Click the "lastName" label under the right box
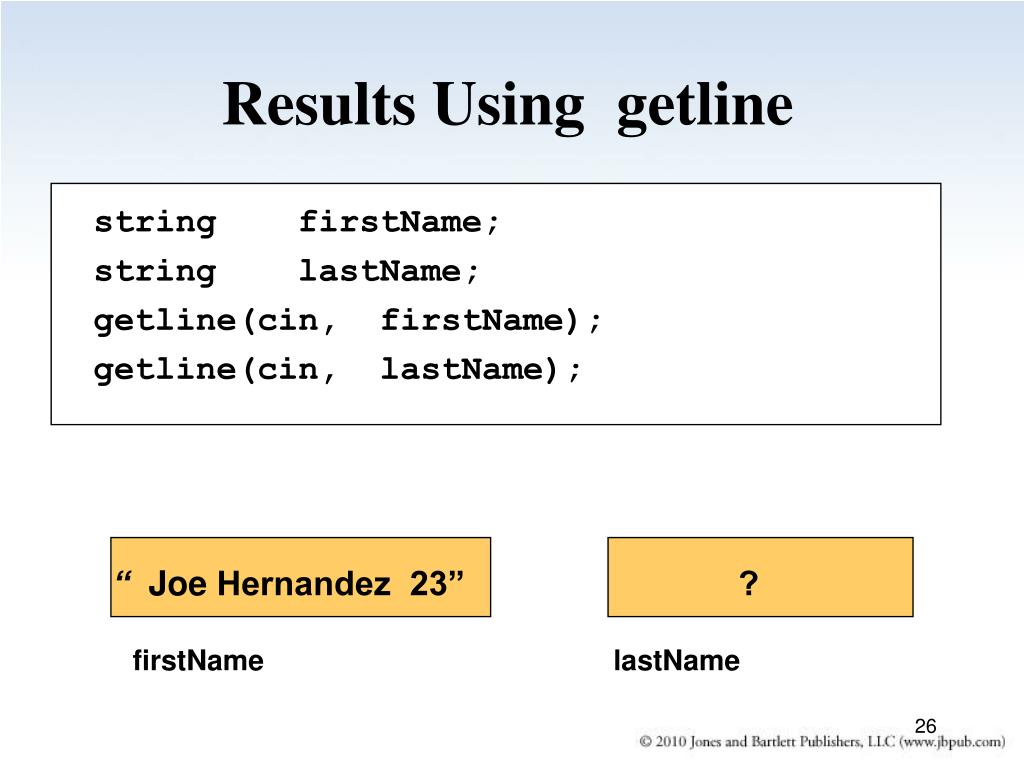The image size is (1024, 768). click(x=677, y=661)
